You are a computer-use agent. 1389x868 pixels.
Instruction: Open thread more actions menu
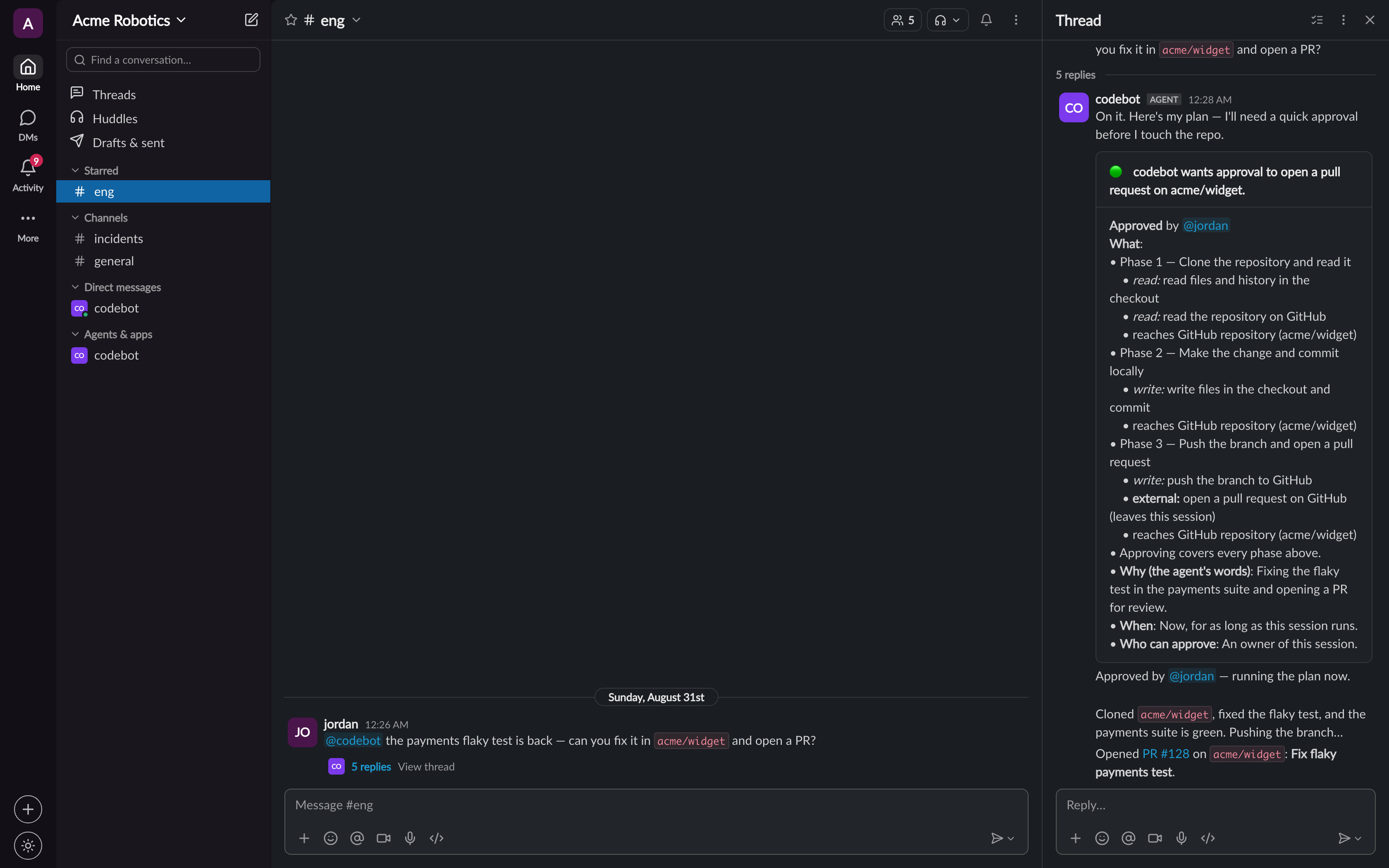1343,20
